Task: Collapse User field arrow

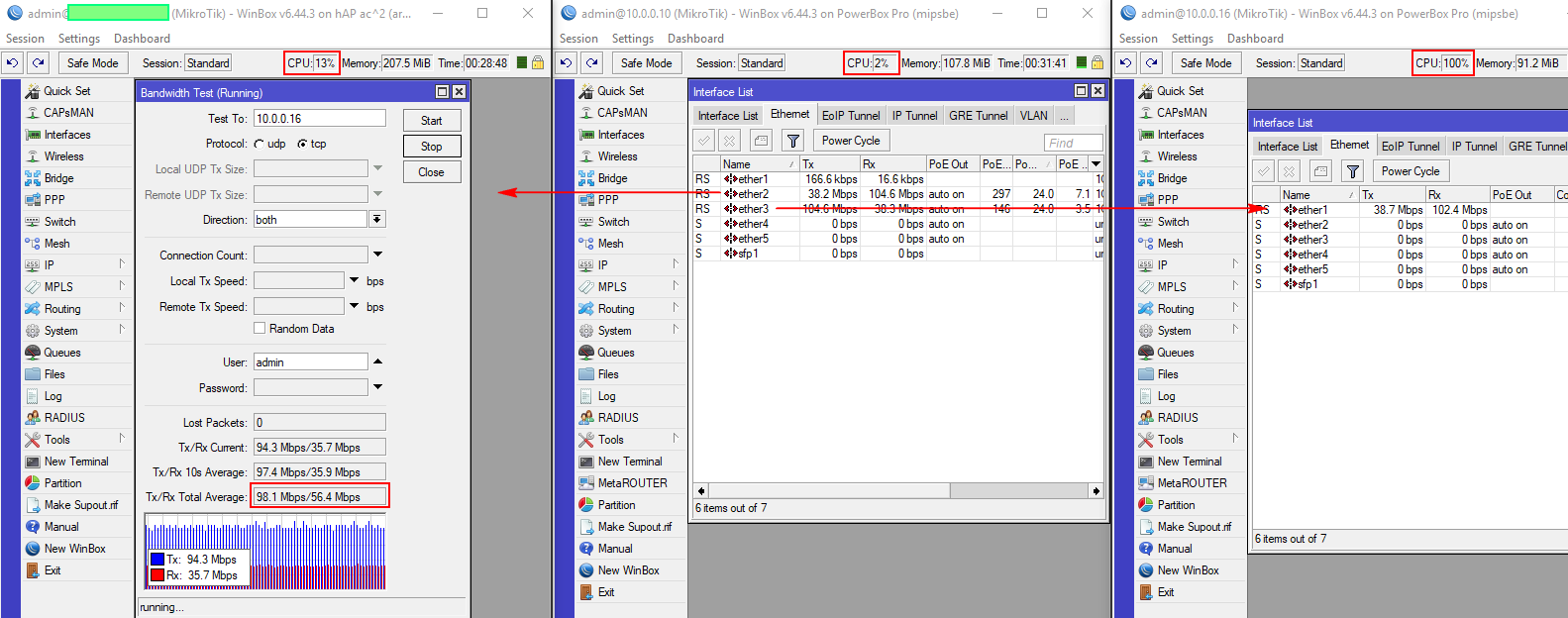Action: pos(377,361)
